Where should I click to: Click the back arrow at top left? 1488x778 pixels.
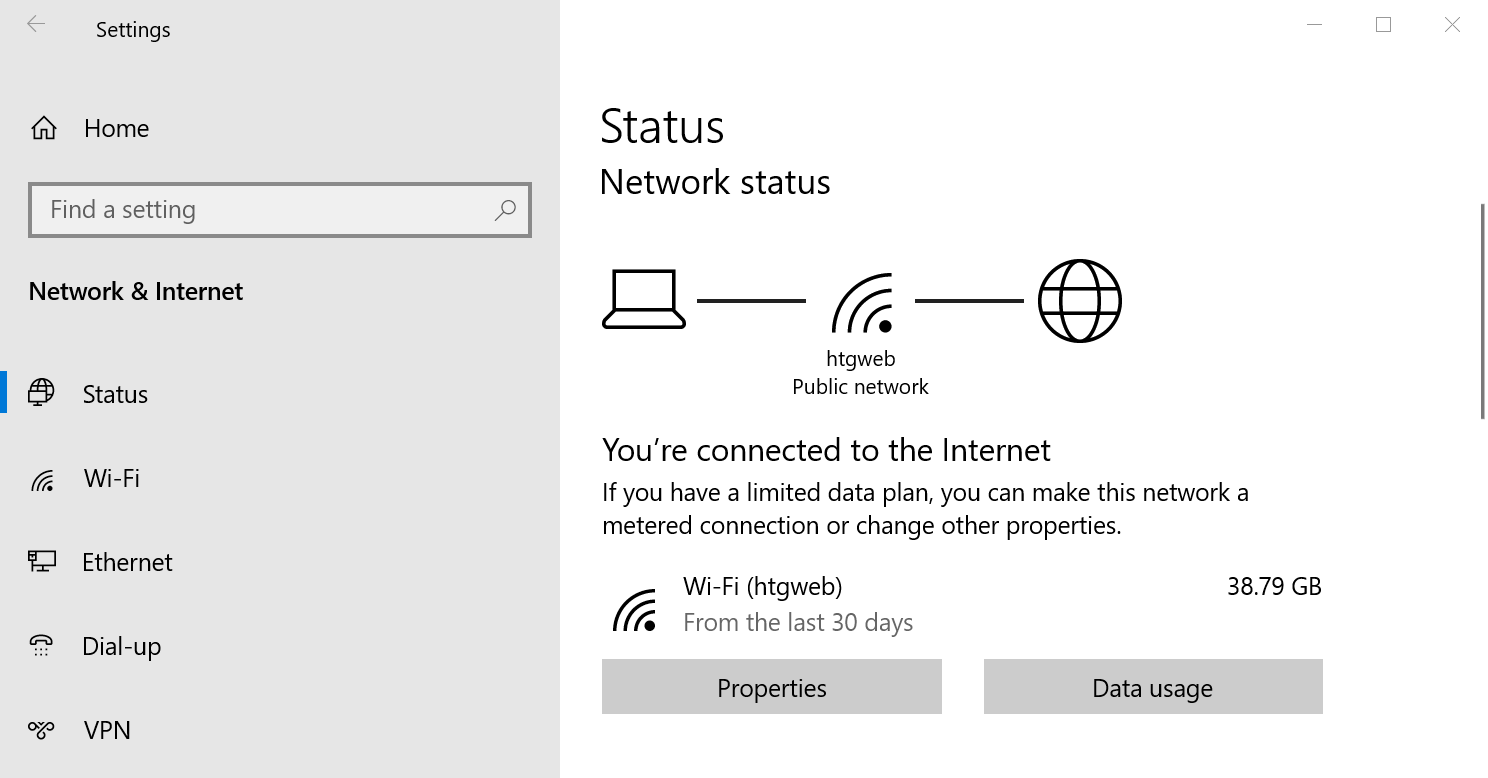point(36,24)
